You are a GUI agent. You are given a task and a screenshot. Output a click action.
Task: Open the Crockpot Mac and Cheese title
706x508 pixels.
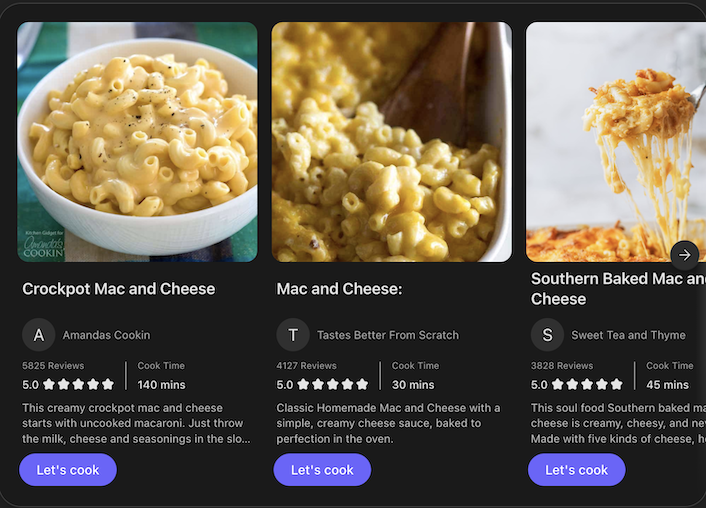click(118, 289)
